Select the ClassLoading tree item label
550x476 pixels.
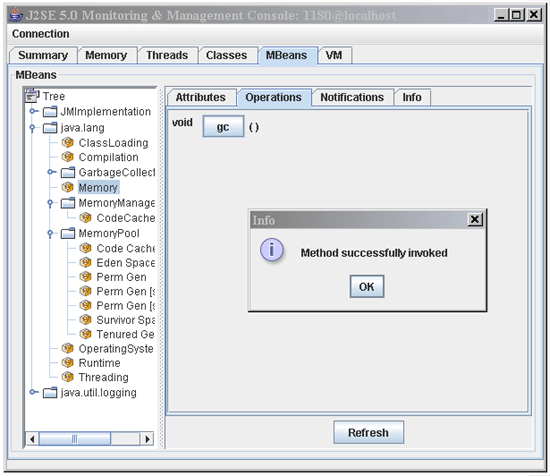coord(113,143)
